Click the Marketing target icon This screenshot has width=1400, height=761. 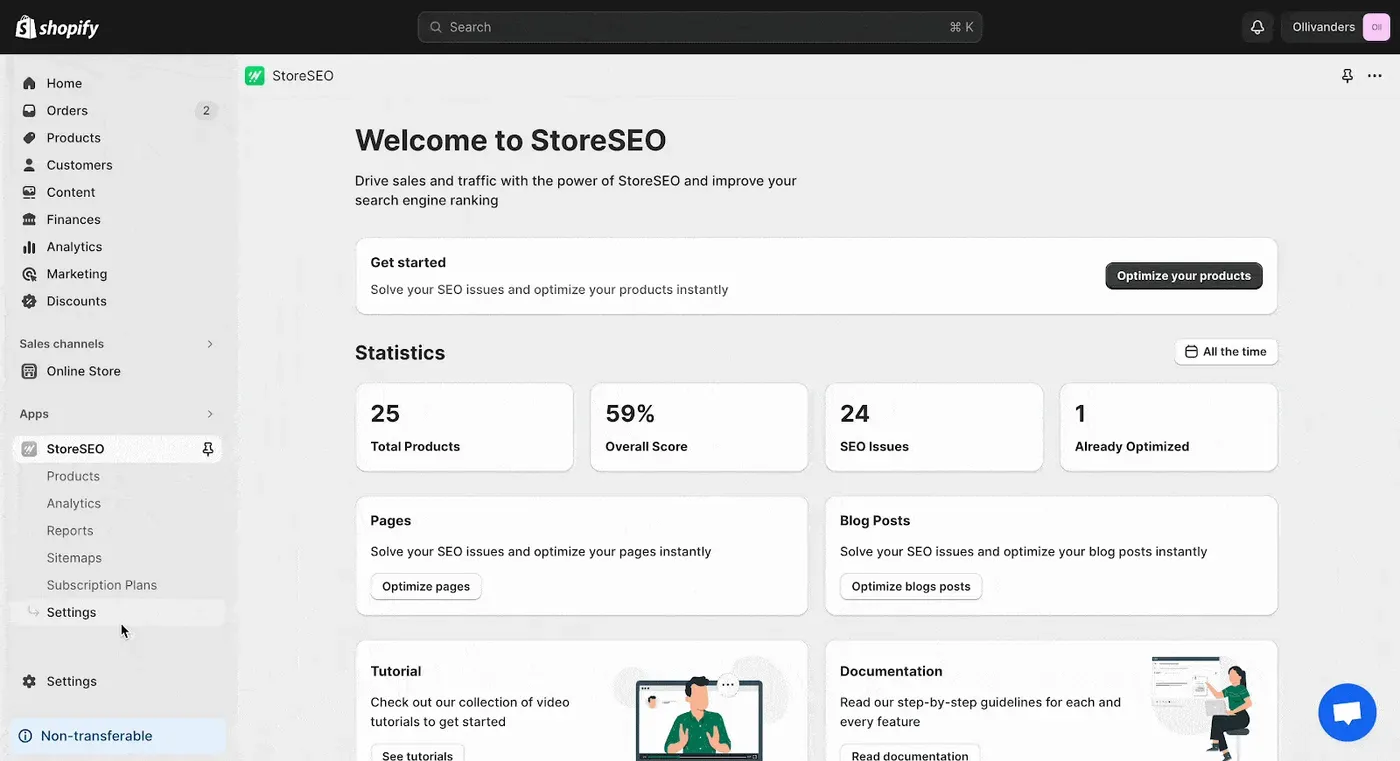coord(29,274)
